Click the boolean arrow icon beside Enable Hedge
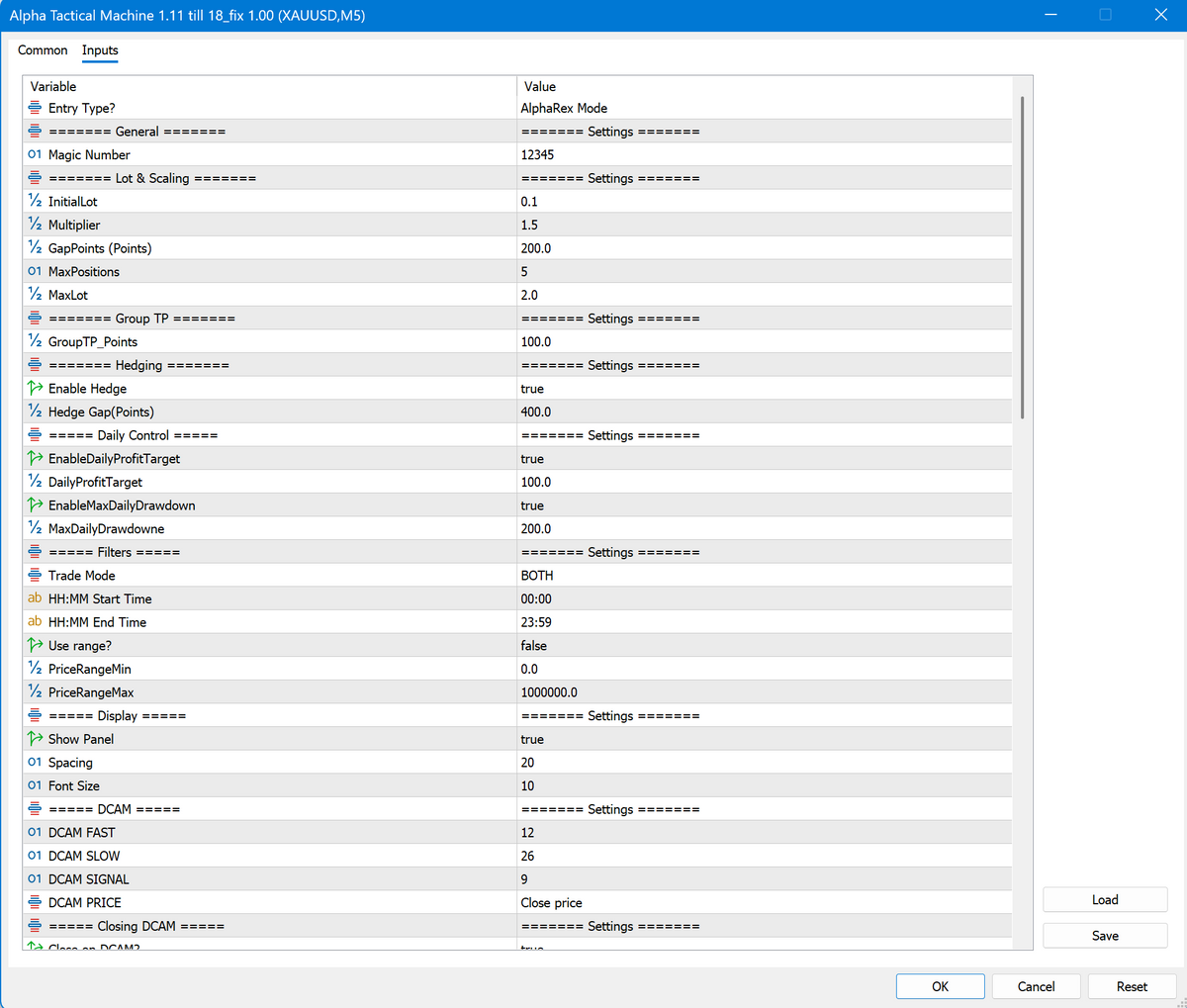The width and height of the screenshot is (1187, 1008). point(35,389)
